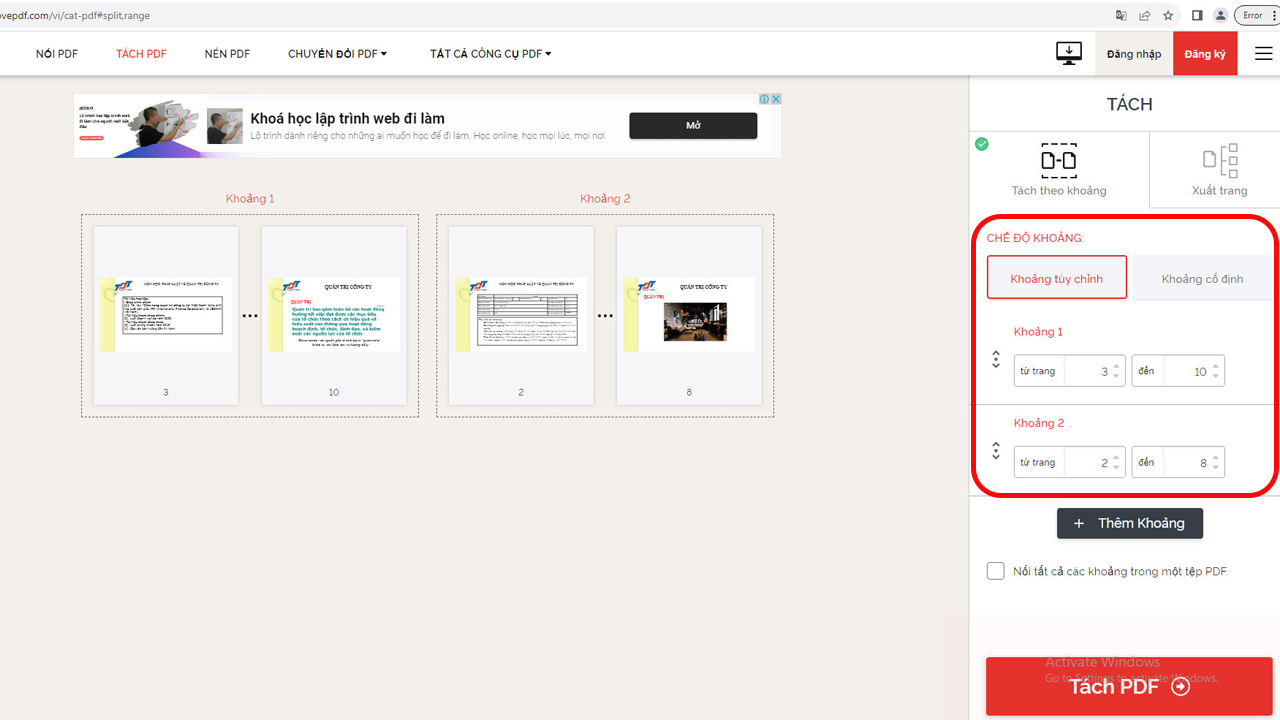Enable 'Nối tất cả các khoảng trong một tệp PDF'

tap(995, 570)
